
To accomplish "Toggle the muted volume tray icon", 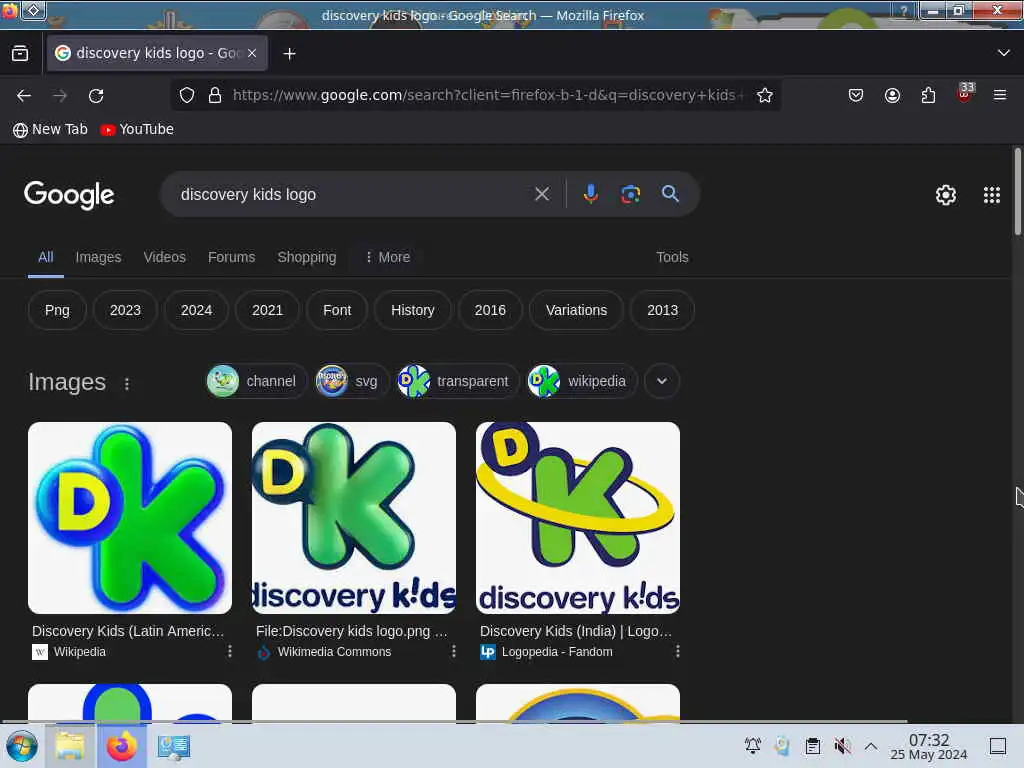I will (842, 745).
